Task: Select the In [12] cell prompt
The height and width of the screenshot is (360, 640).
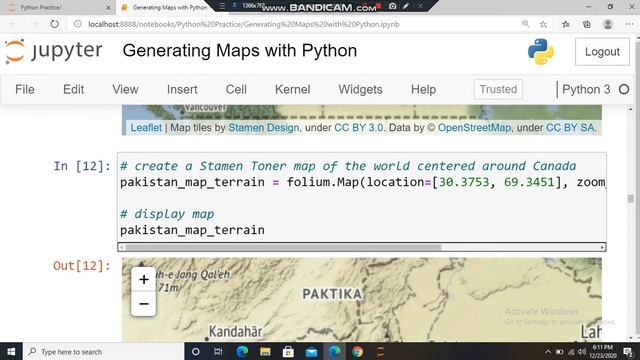Action: coord(82,166)
